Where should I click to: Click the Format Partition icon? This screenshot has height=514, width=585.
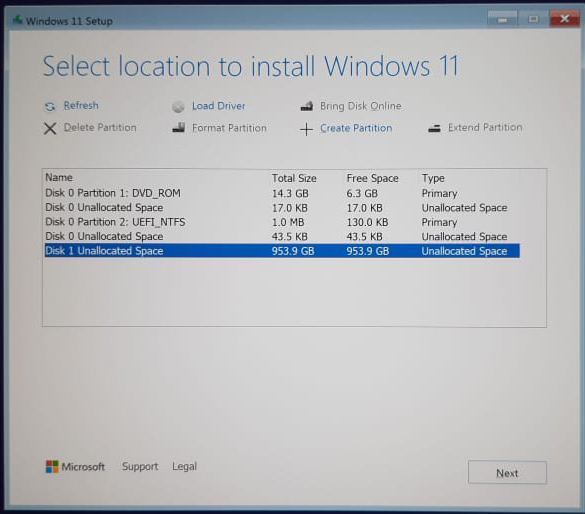click(179, 128)
